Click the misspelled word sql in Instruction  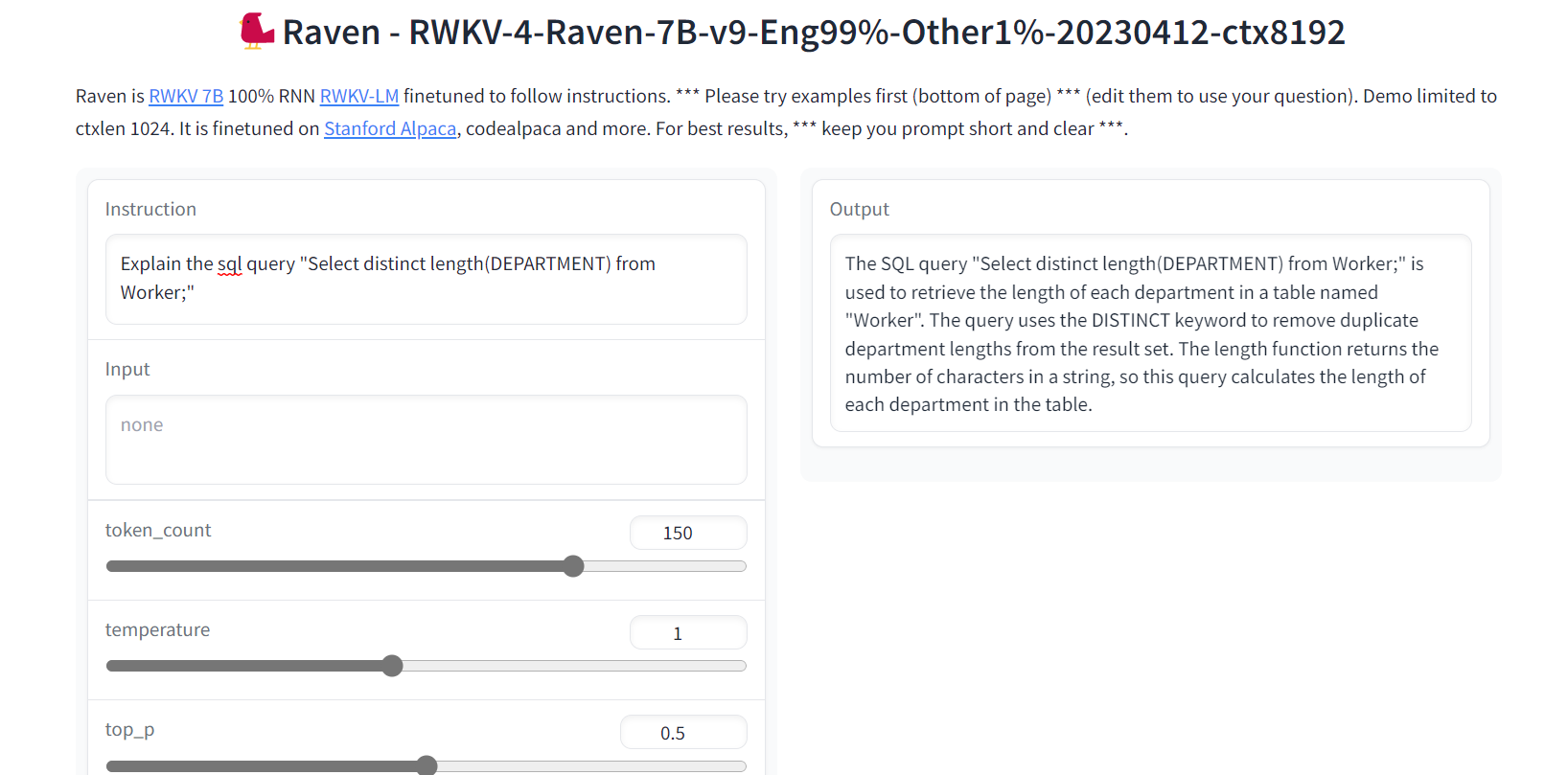coord(230,264)
